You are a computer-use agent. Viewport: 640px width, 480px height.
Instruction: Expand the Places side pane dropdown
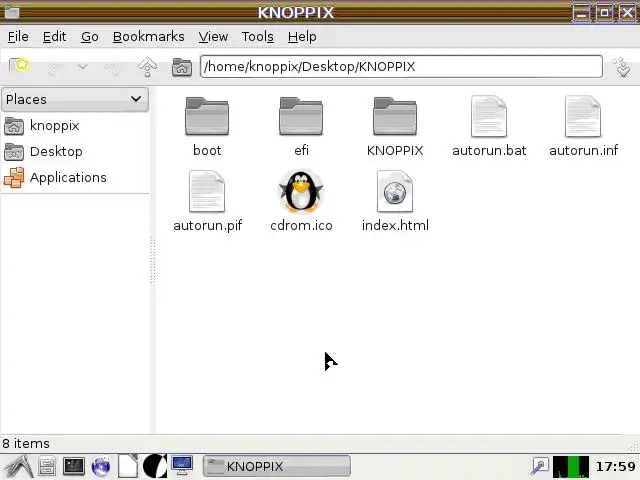[x=75, y=99]
